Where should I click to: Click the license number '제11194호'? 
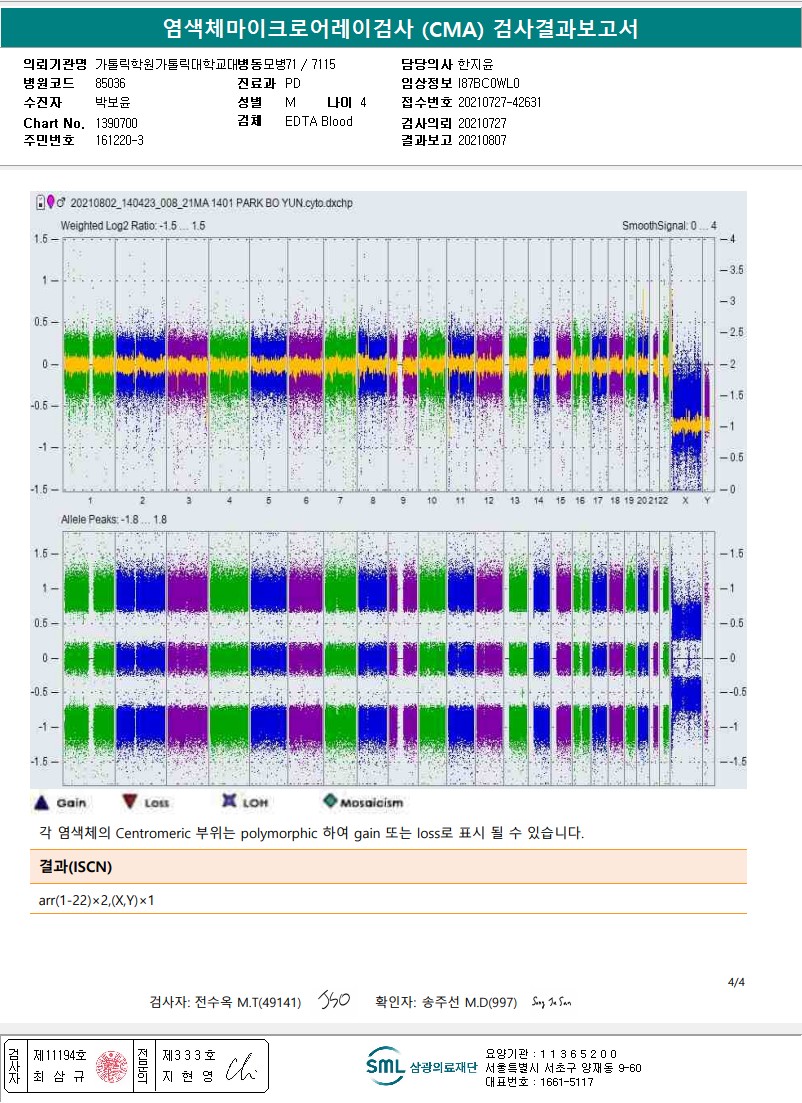[x=60, y=1055]
